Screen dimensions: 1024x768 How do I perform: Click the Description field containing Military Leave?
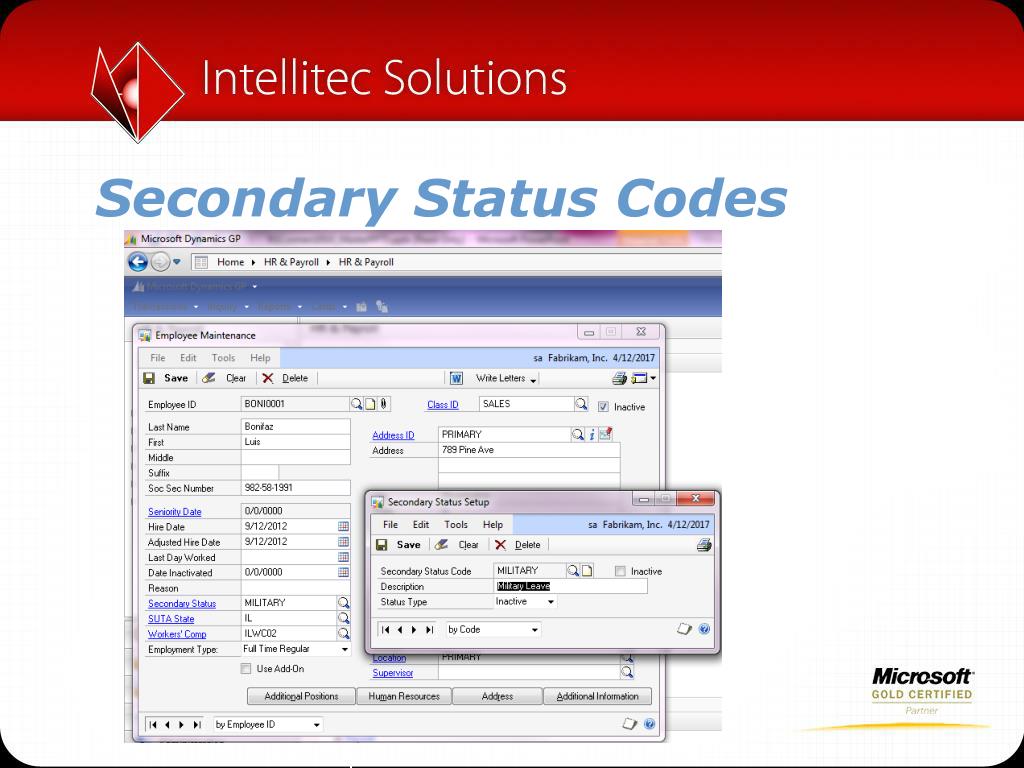click(x=569, y=586)
